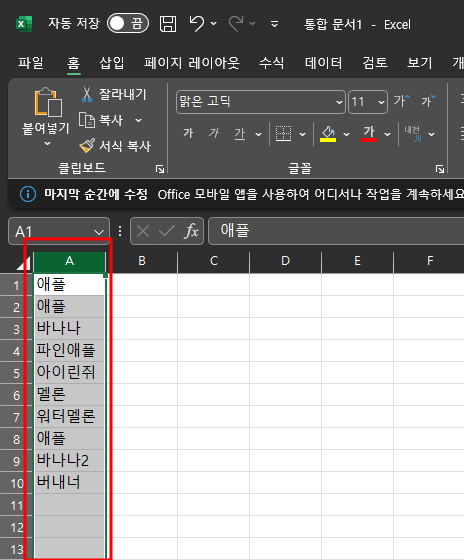
Task: Expand the 붙여넣기 options arrow
Action: [47, 144]
